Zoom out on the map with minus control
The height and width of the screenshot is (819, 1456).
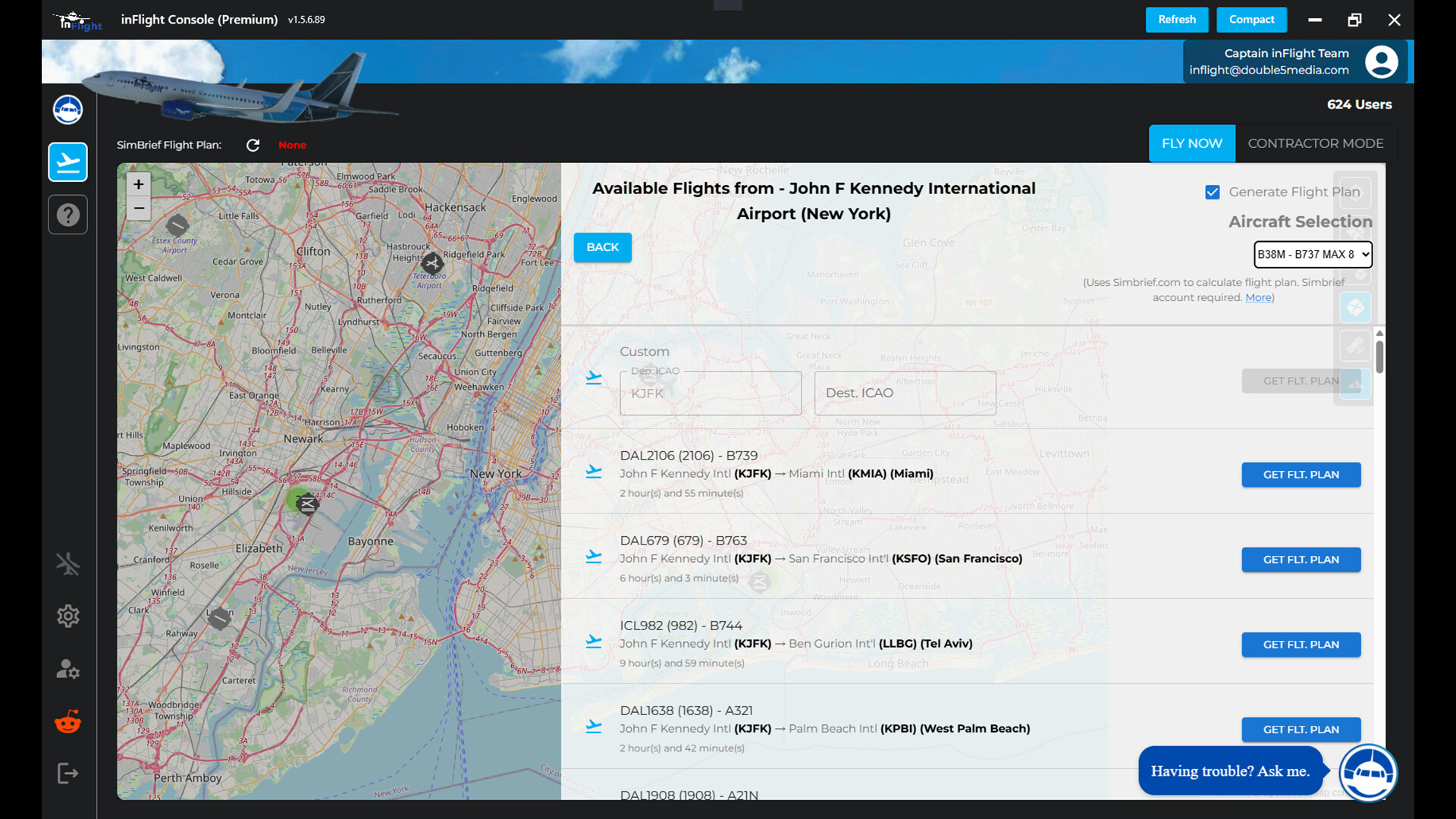click(139, 208)
